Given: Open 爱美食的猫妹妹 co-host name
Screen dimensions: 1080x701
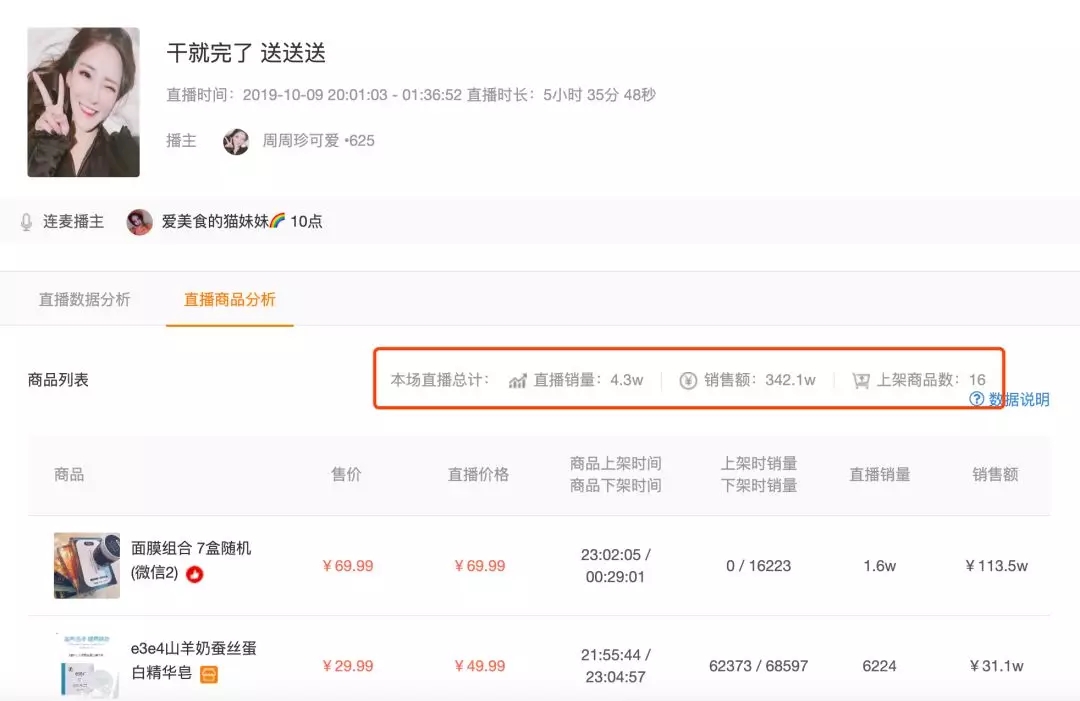Looking at the screenshot, I should tap(215, 221).
